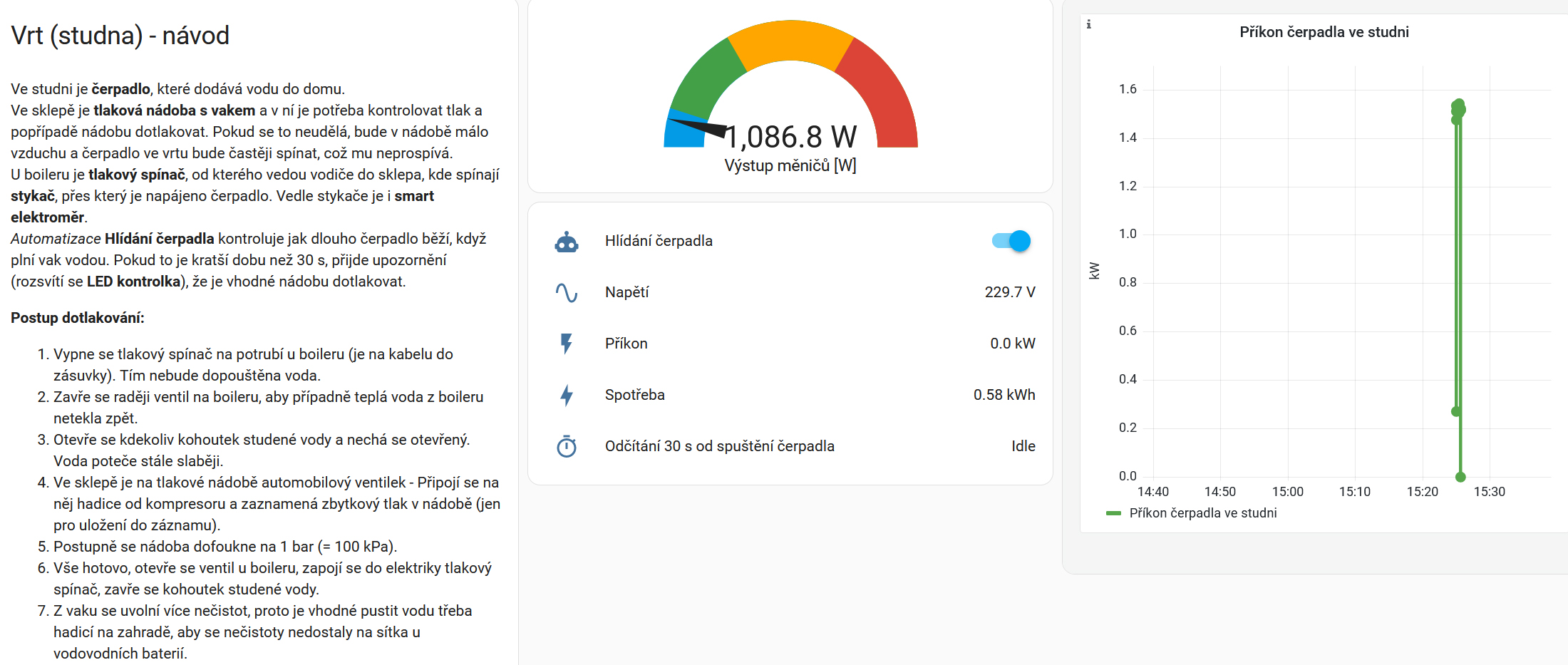The height and width of the screenshot is (665, 1568).
Task: Click step 1 'Vypne se tlakový spínač'
Action: pos(253,365)
